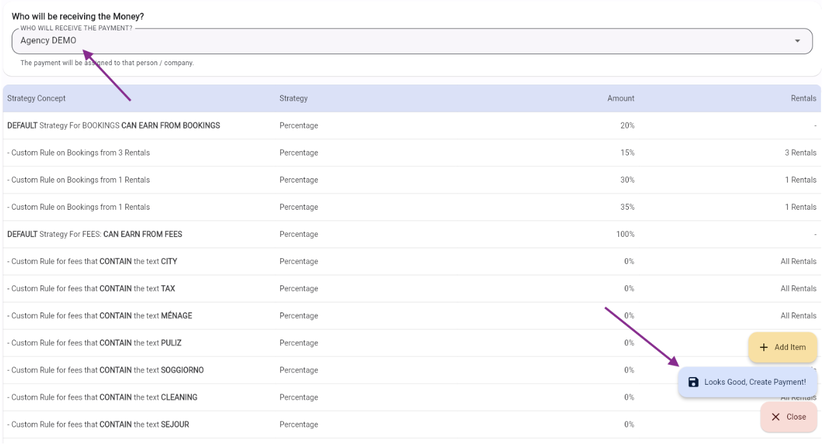Click All Rentals in the TAX row
828x448 pixels.
coord(798,288)
